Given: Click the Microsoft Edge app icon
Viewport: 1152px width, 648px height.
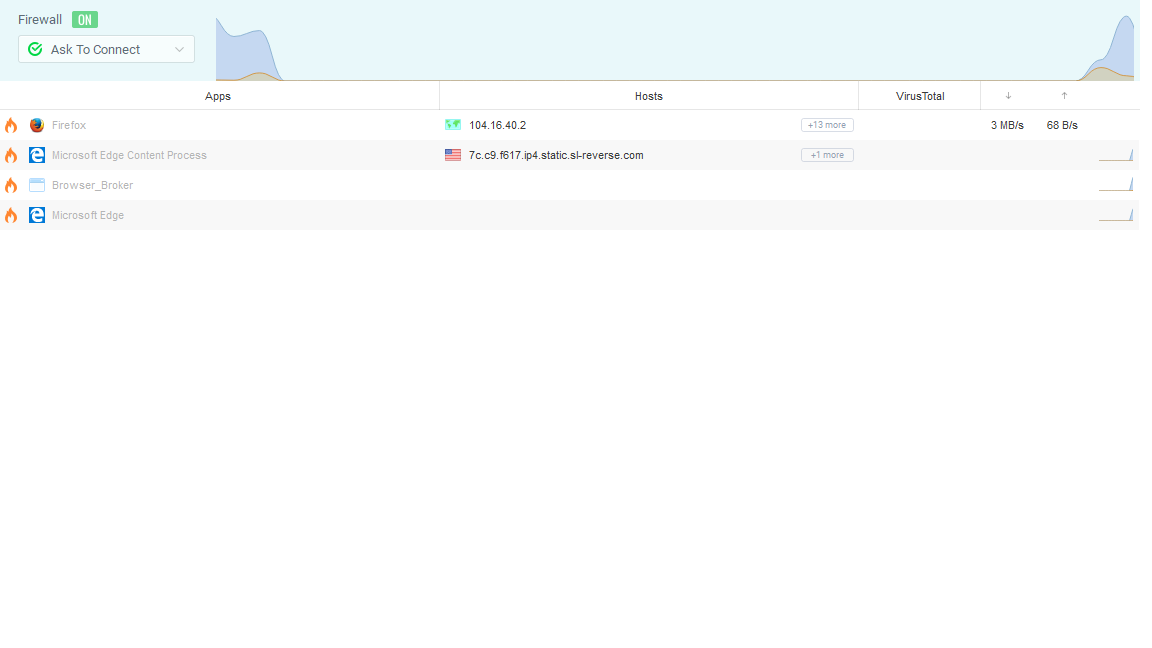Looking at the screenshot, I should point(37,215).
